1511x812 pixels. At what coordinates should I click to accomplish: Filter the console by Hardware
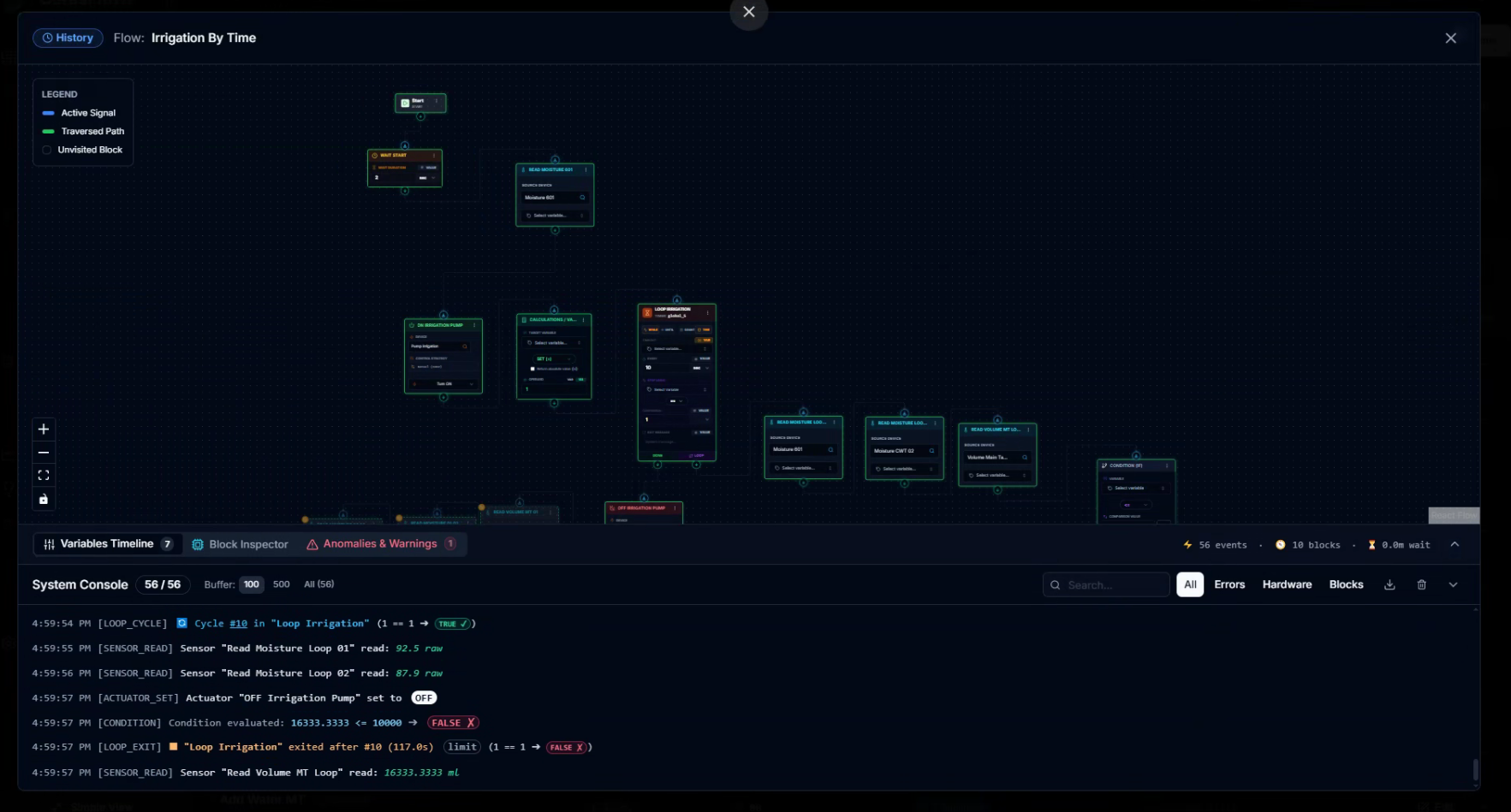1287,584
